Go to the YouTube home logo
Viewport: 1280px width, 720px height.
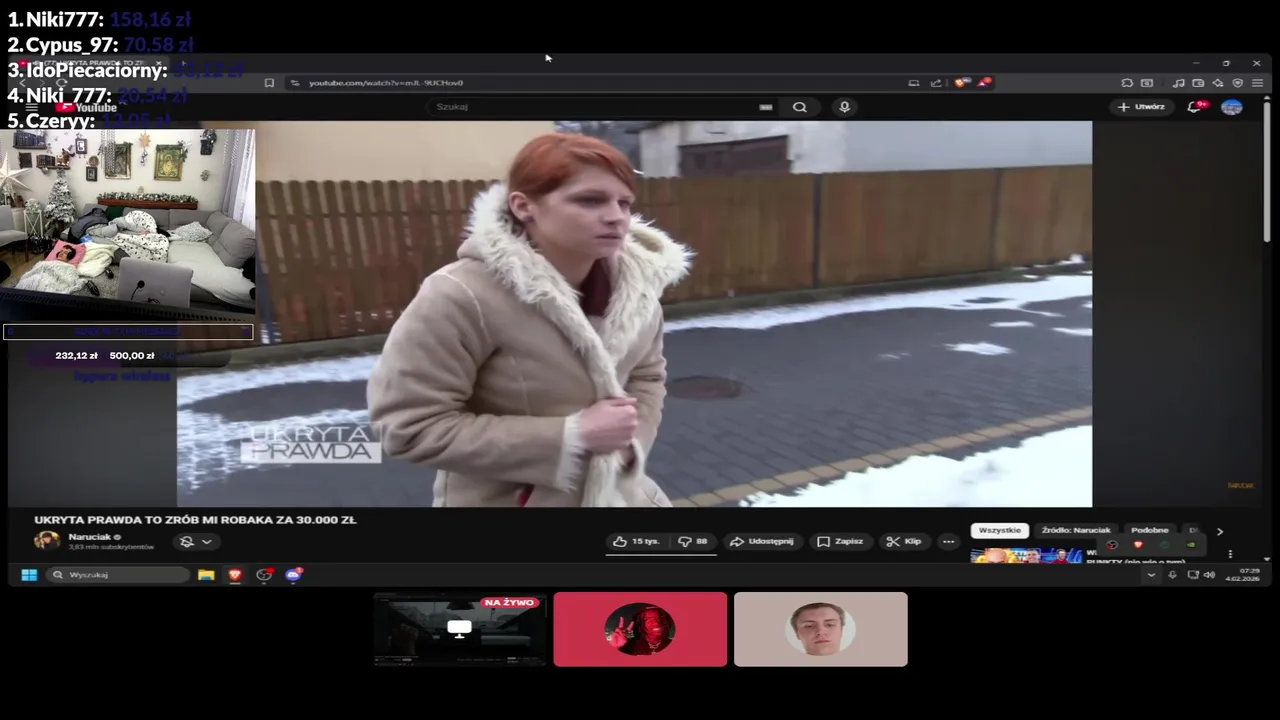87,107
